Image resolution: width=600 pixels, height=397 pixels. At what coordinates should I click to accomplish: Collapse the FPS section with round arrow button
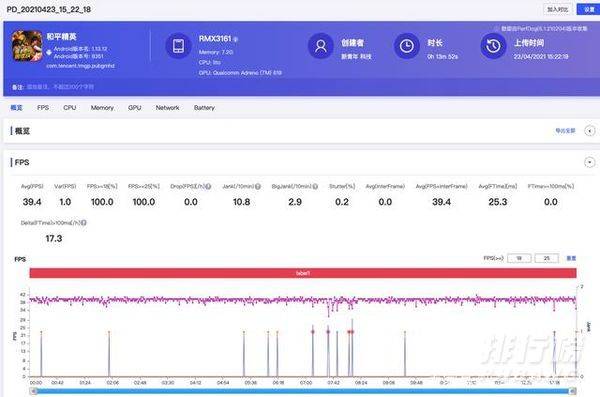(x=590, y=162)
